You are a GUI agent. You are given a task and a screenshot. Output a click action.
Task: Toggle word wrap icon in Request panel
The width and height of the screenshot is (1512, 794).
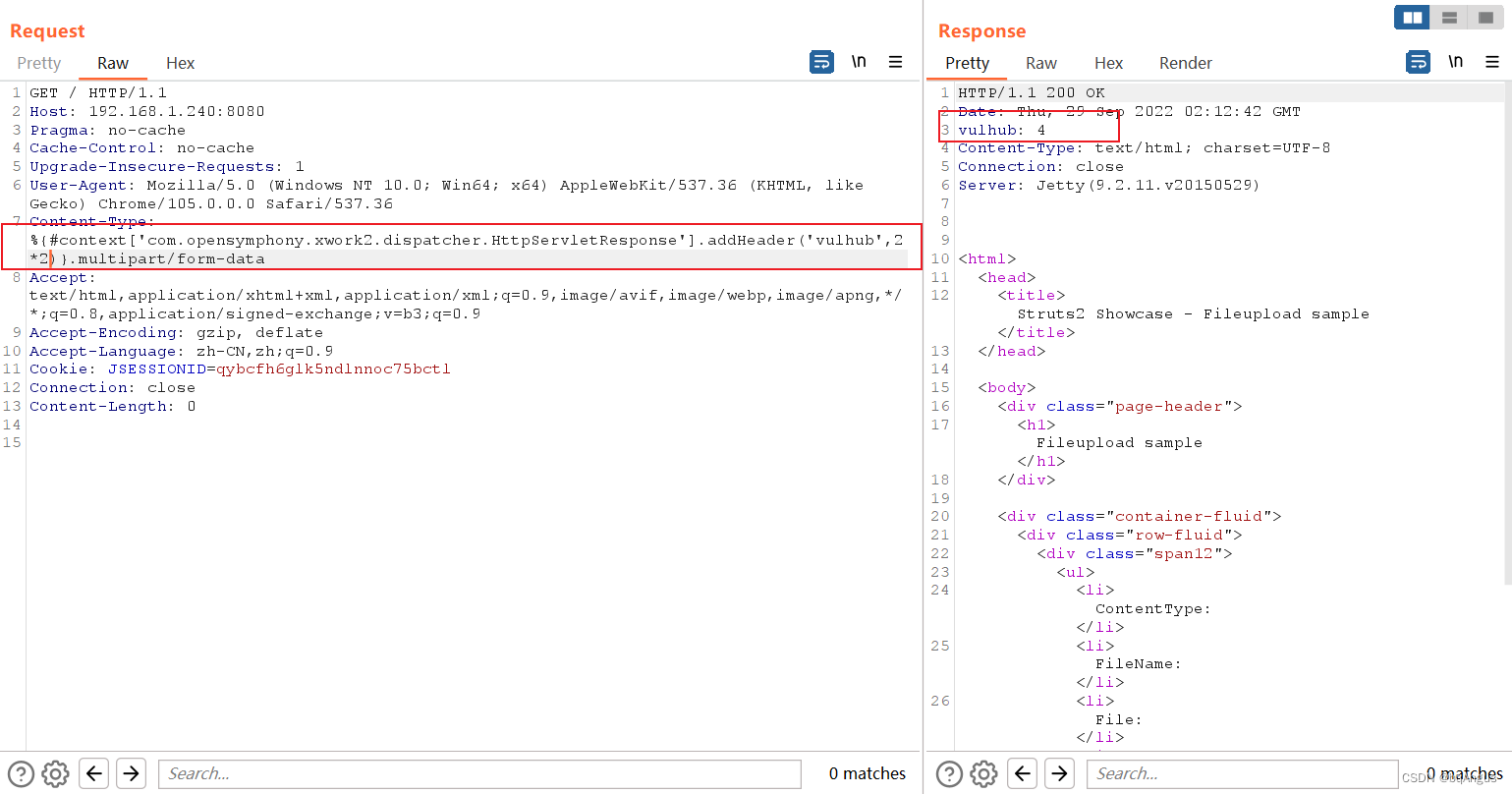(x=821, y=62)
